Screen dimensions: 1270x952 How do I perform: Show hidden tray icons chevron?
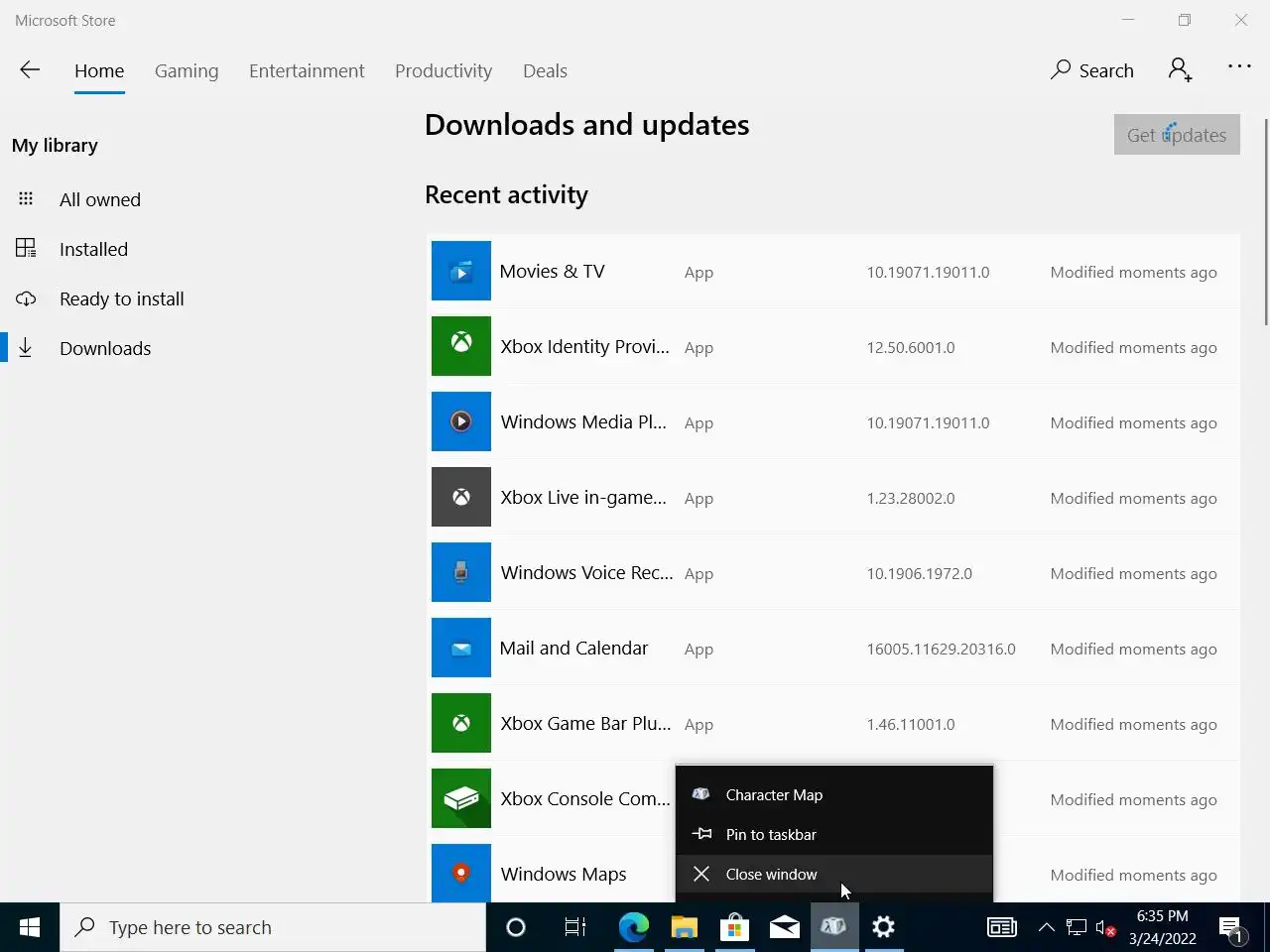pyautogui.click(x=1046, y=928)
